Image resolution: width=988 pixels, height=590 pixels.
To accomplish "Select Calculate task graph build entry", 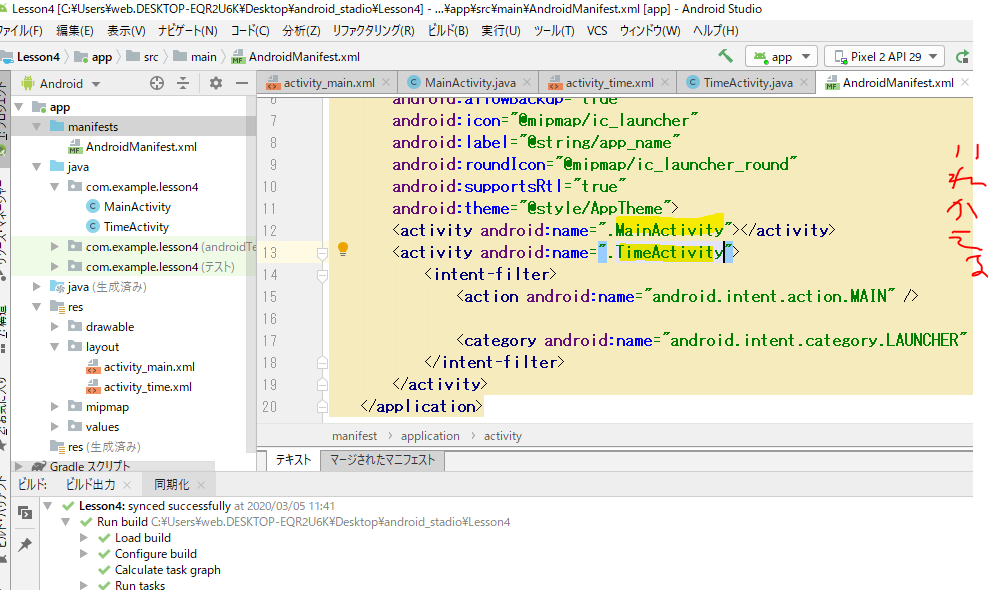I will [168, 570].
